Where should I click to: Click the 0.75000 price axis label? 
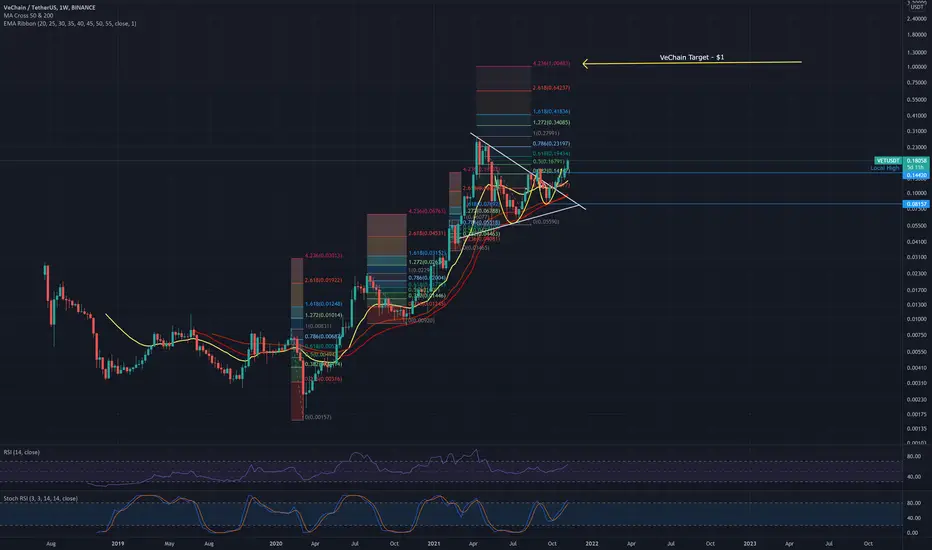pos(917,83)
